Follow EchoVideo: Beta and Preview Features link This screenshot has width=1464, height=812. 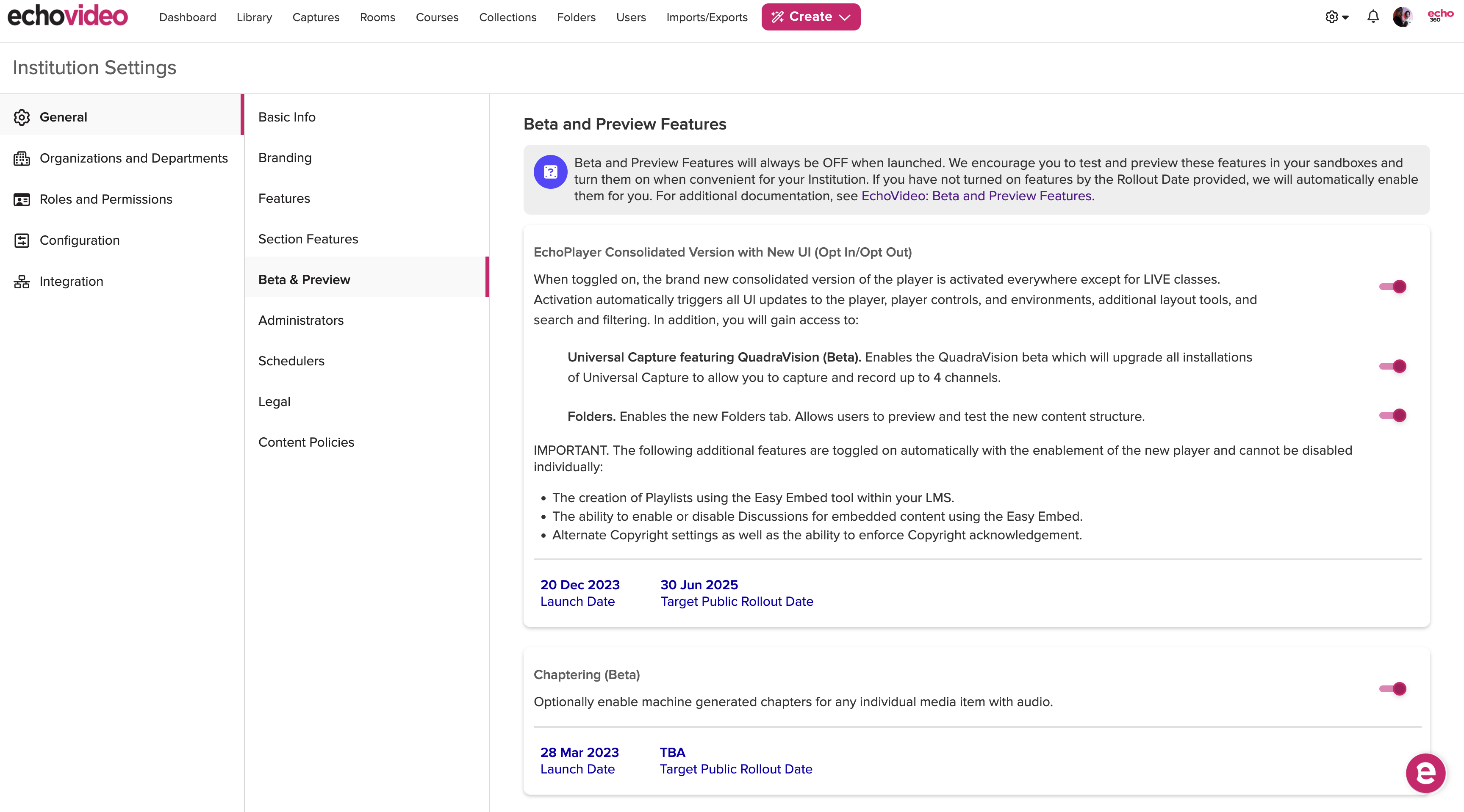[x=976, y=196]
